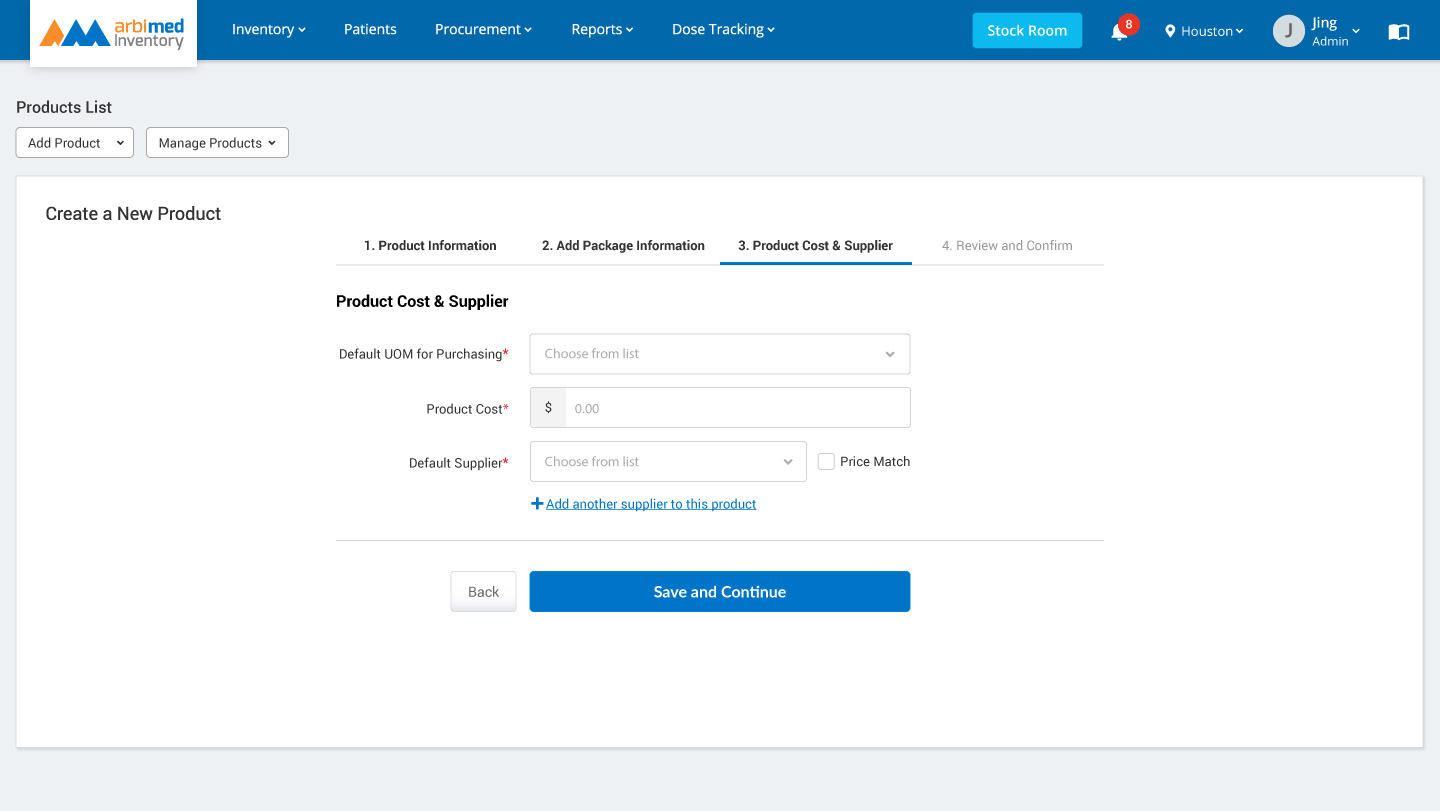The width and height of the screenshot is (1440, 811).
Task: Click the Default UOM for Purchasing label
Action: (x=423, y=354)
